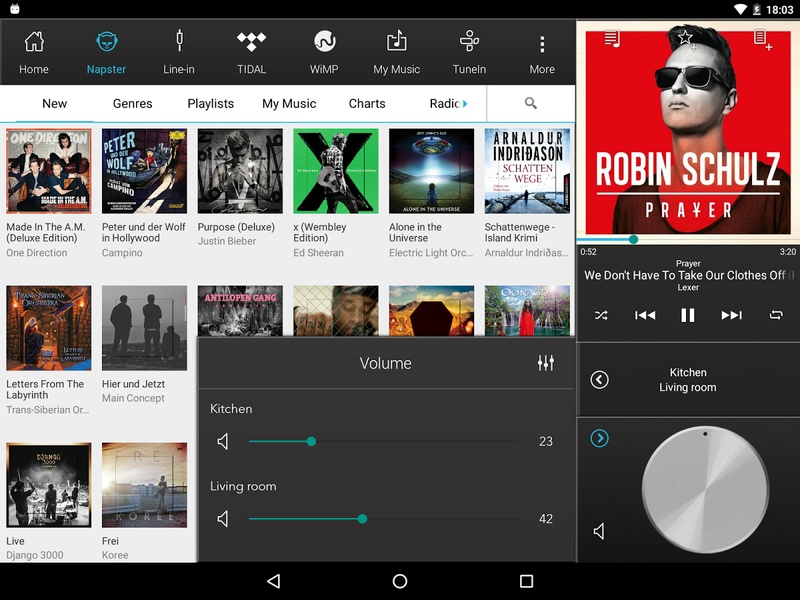The image size is (800, 600).
Task: Expand more Napster tabs arrow after Radio
Action: coord(465,104)
